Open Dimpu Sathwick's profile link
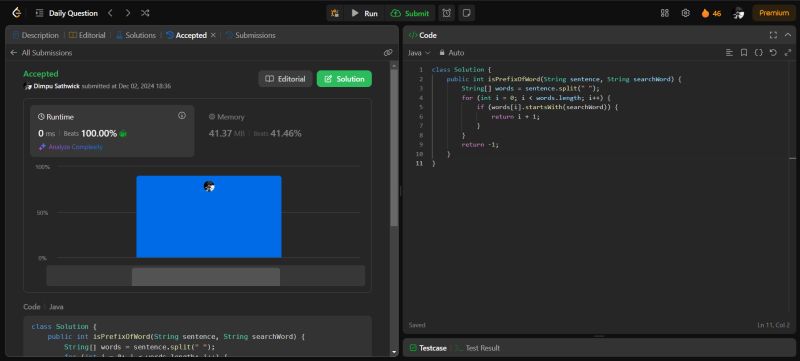This screenshot has width=800, height=361. point(57,86)
